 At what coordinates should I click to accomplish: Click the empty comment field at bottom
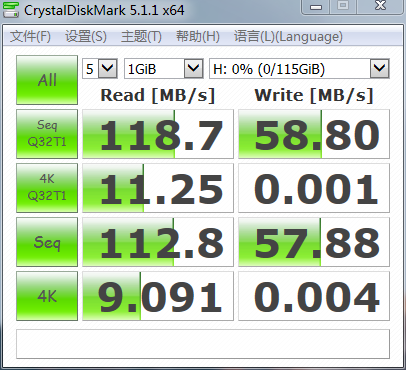pyautogui.click(x=203, y=344)
